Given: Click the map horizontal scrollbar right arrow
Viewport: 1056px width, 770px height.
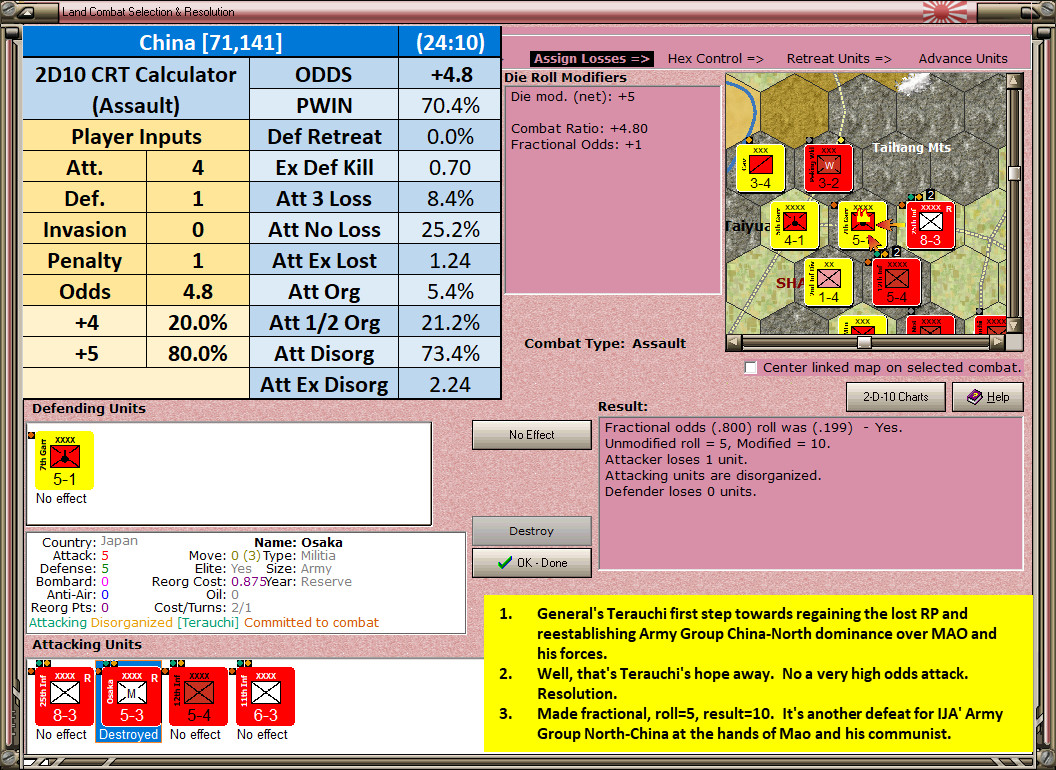Looking at the screenshot, I should pyautogui.click(x=997, y=342).
